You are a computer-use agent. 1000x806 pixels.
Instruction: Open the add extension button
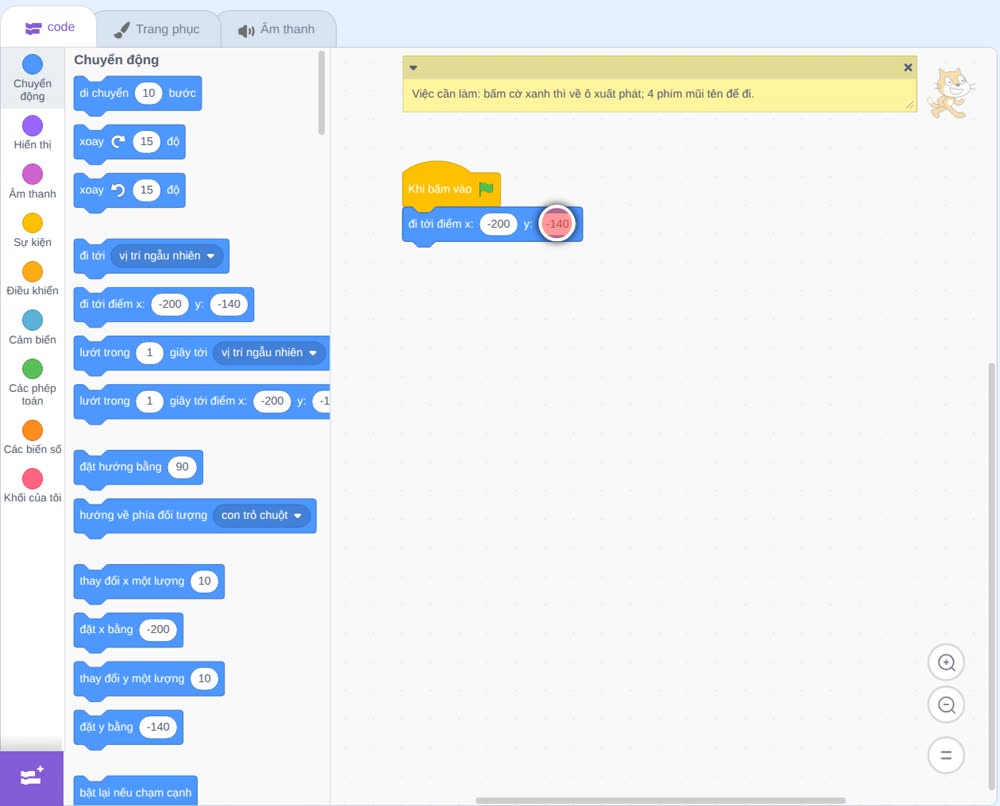point(32,777)
